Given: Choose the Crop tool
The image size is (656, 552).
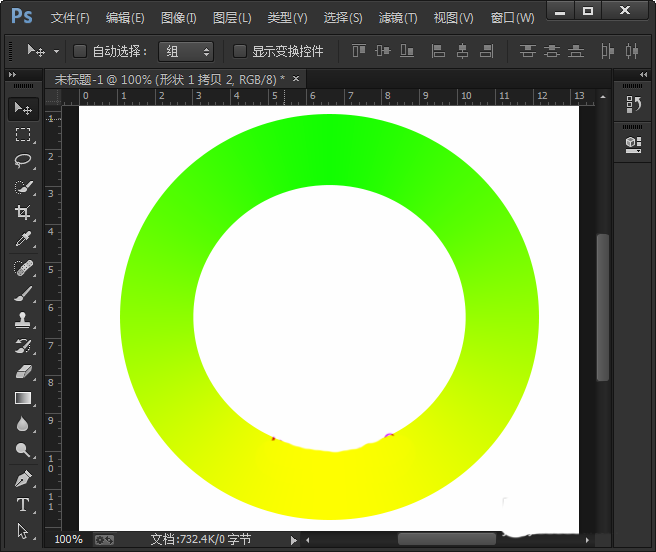Looking at the screenshot, I should tap(23, 212).
